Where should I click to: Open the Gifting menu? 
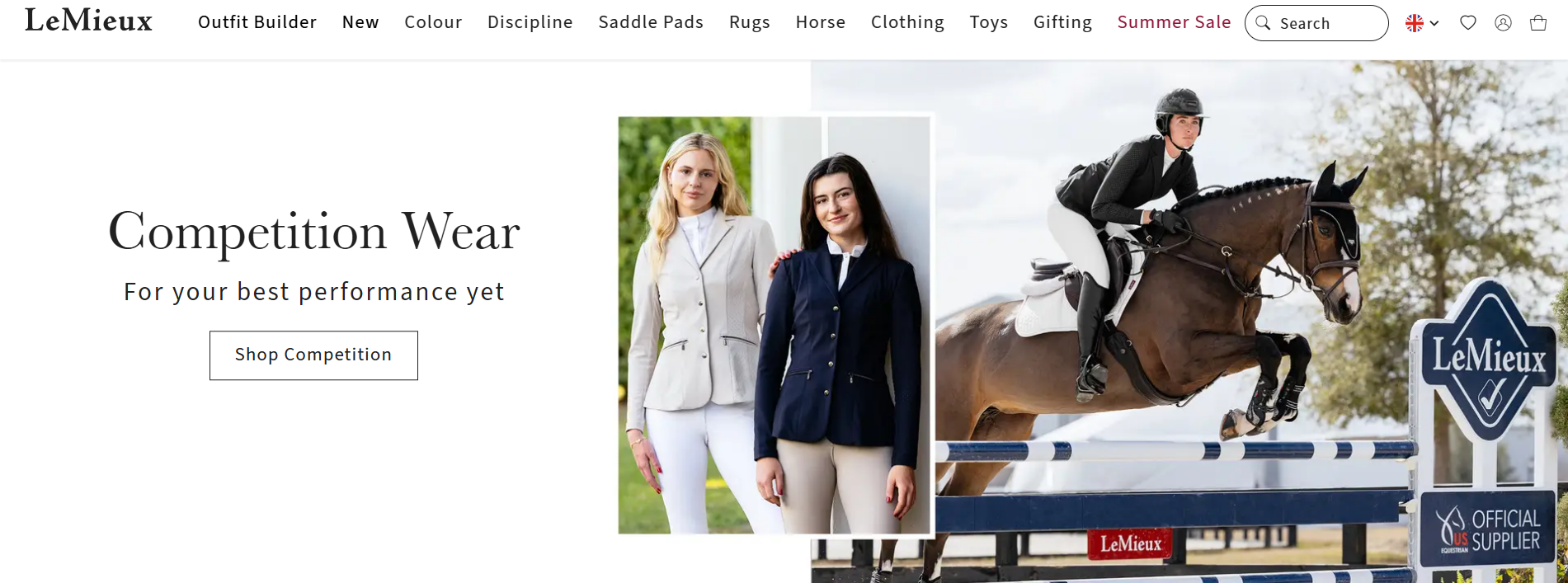[1062, 22]
